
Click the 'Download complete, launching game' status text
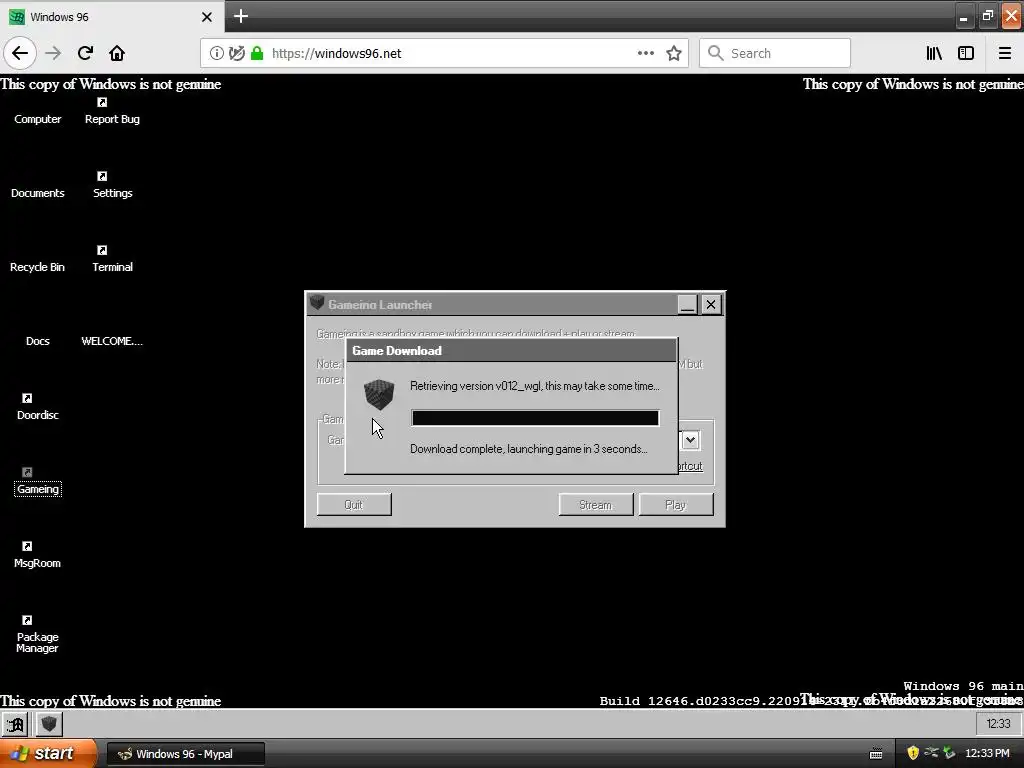[528, 449]
